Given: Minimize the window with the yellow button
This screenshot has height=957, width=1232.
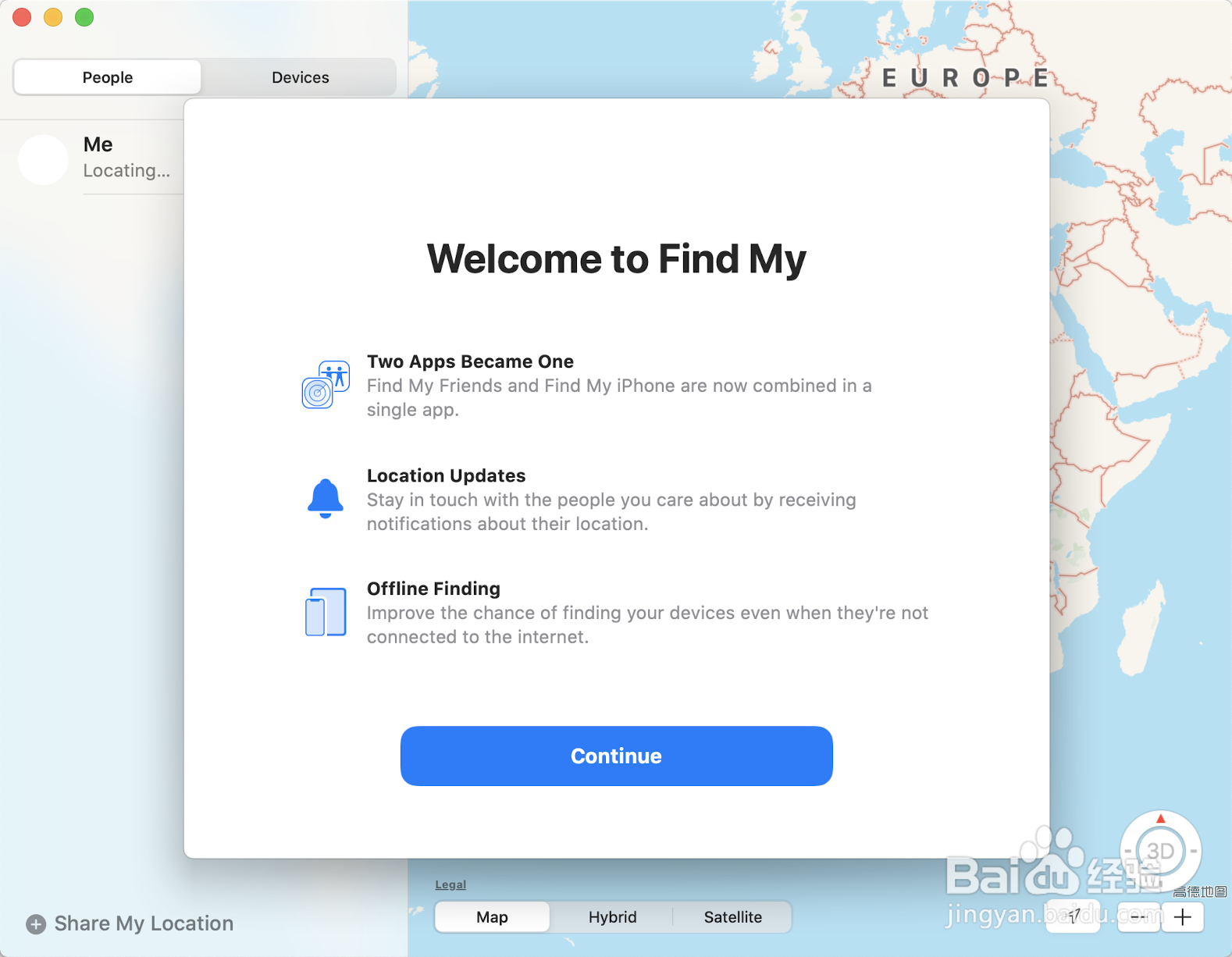Looking at the screenshot, I should click(x=53, y=17).
